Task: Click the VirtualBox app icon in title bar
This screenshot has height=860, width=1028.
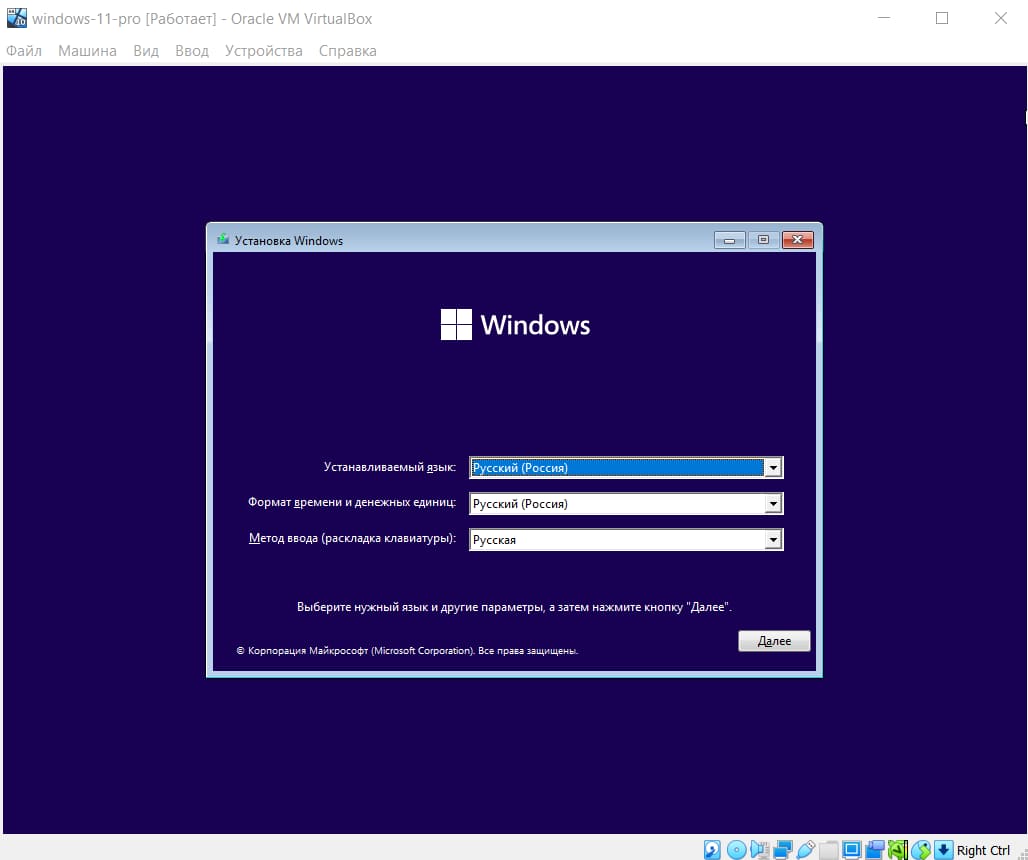Action: pos(16,18)
